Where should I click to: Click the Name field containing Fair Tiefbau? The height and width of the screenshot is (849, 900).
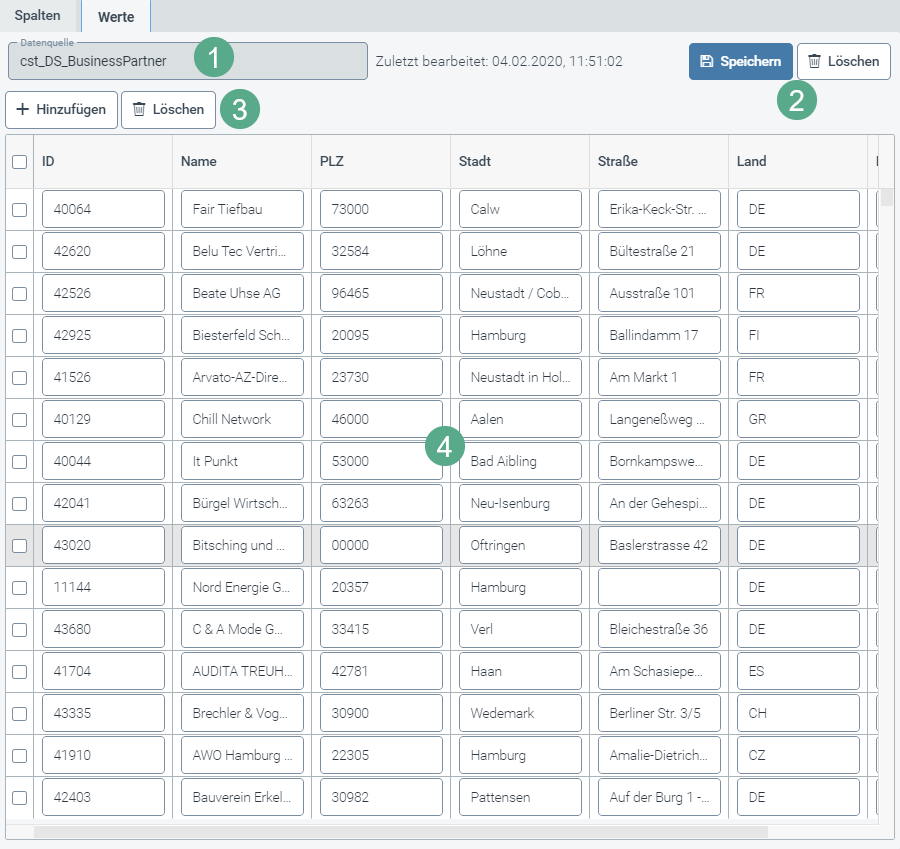coord(242,210)
